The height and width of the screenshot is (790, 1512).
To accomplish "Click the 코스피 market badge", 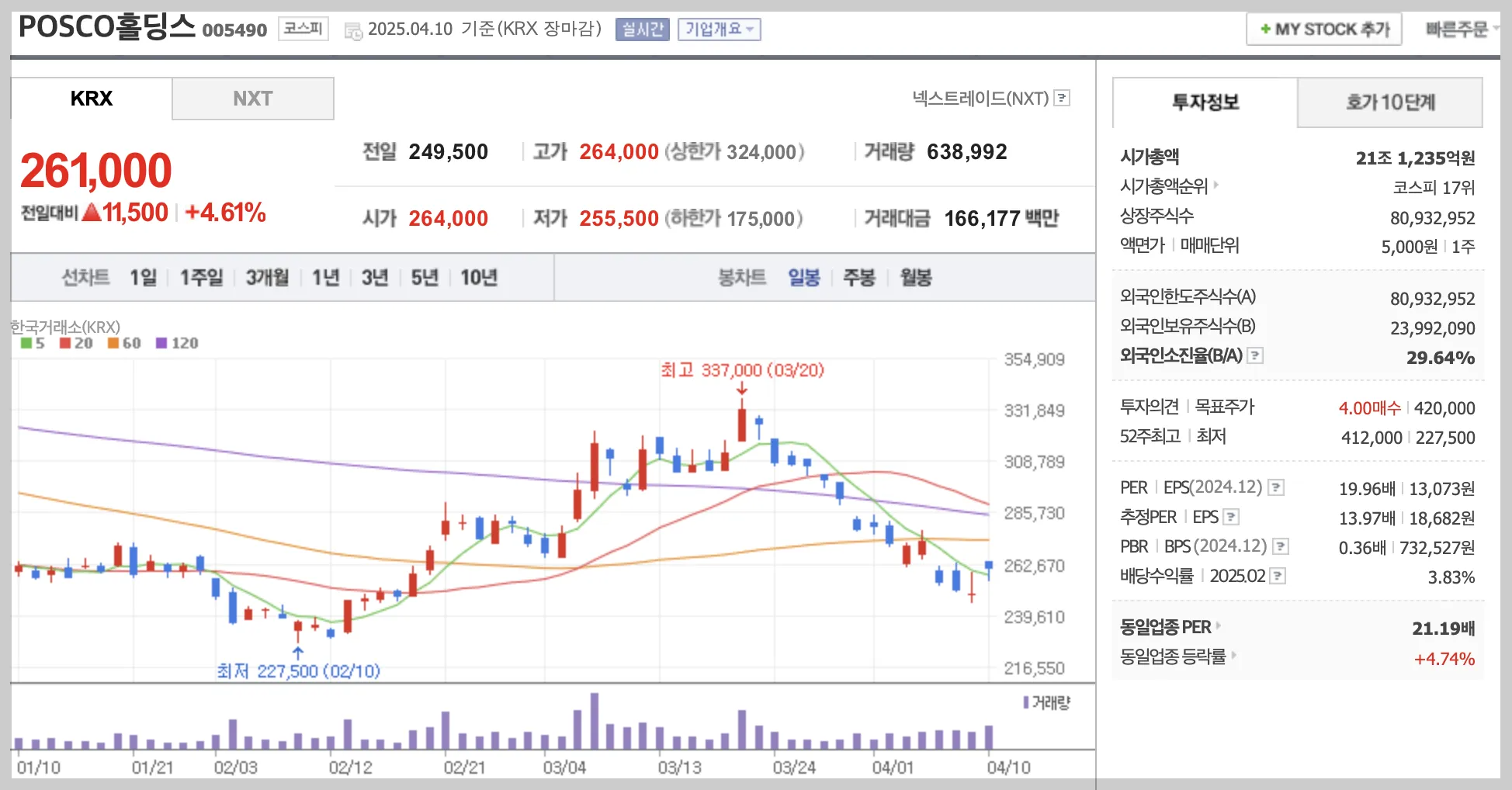I will click(303, 29).
